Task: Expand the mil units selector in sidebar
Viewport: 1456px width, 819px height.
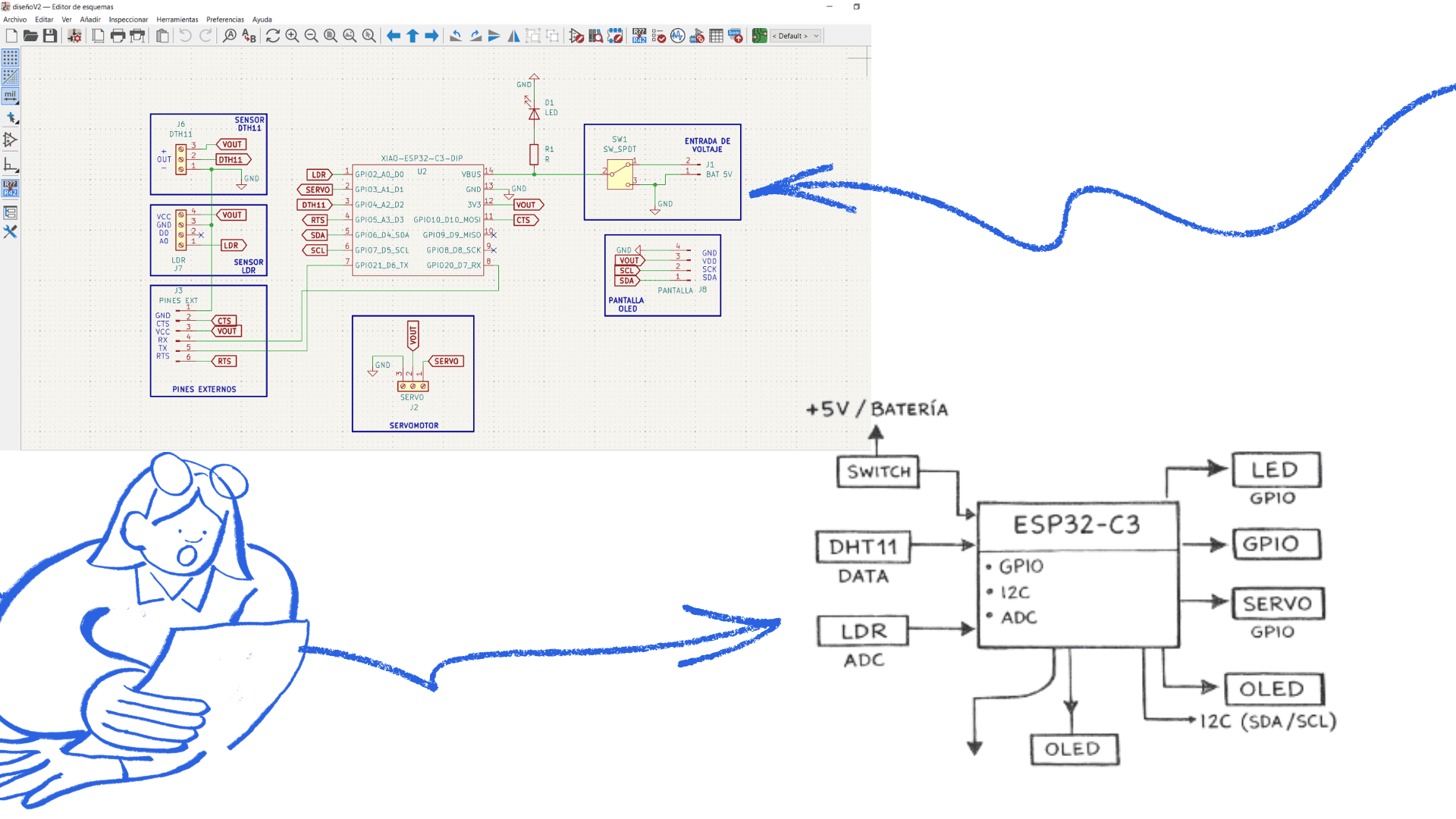Action: (10, 96)
